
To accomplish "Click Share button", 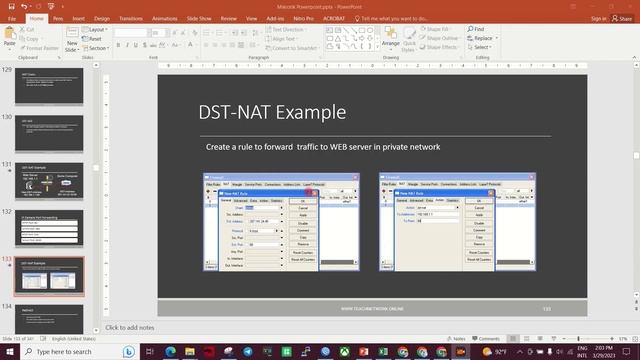I will click(x=622, y=18).
